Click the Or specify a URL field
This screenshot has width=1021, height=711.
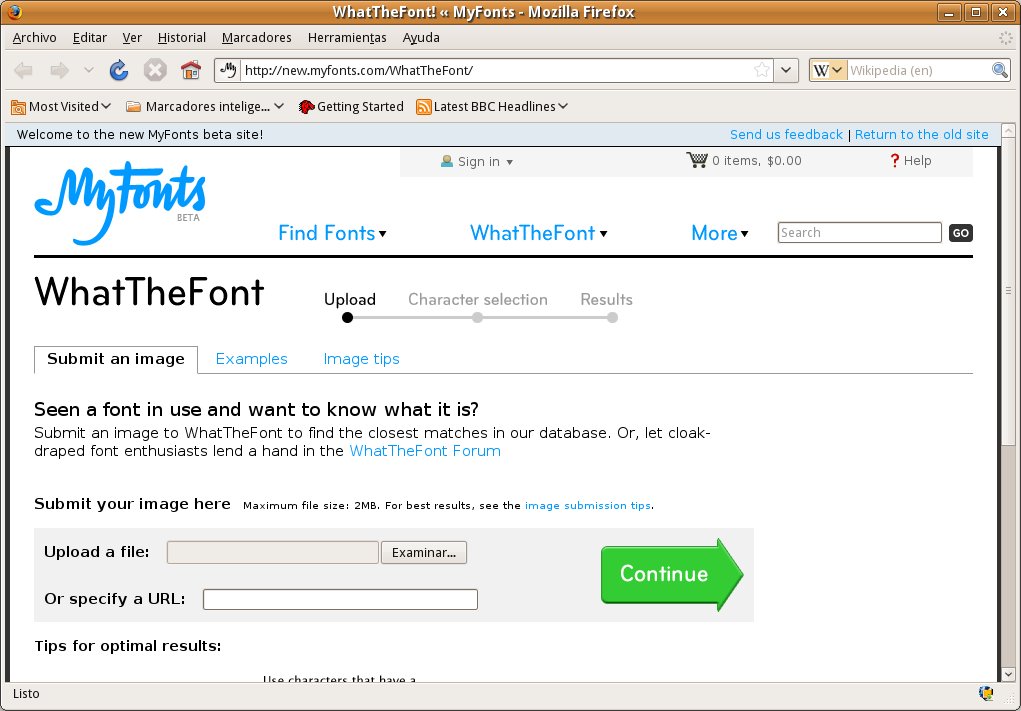pyautogui.click(x=340, y=599)
